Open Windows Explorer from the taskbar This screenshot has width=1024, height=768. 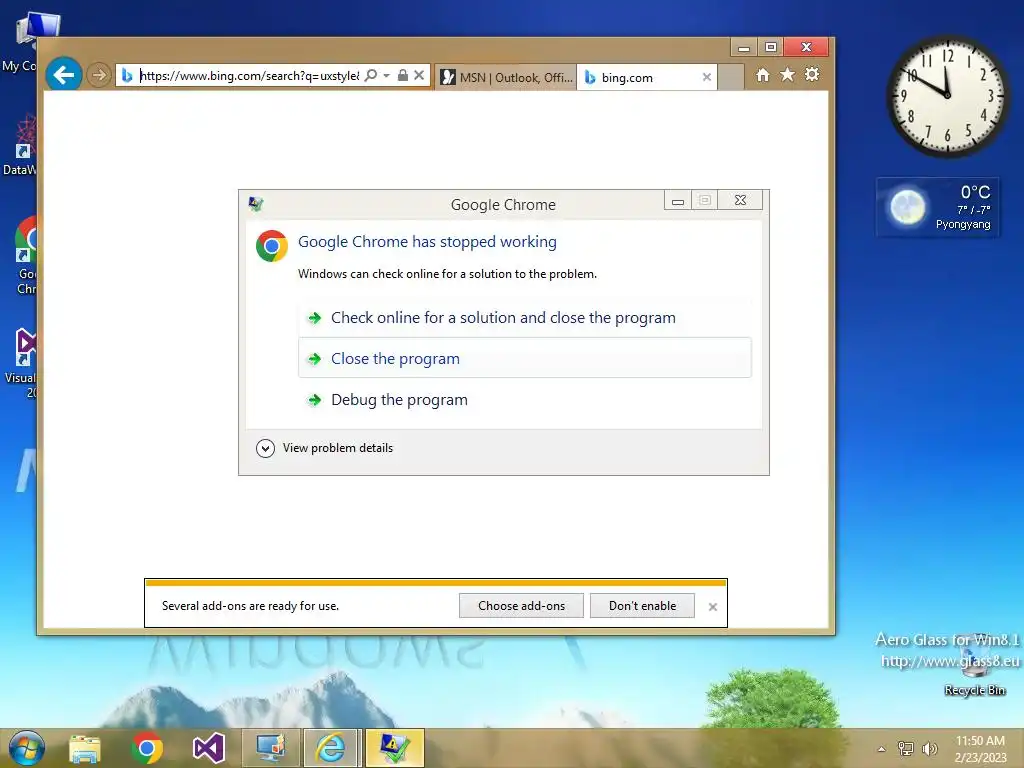[85, 748]
